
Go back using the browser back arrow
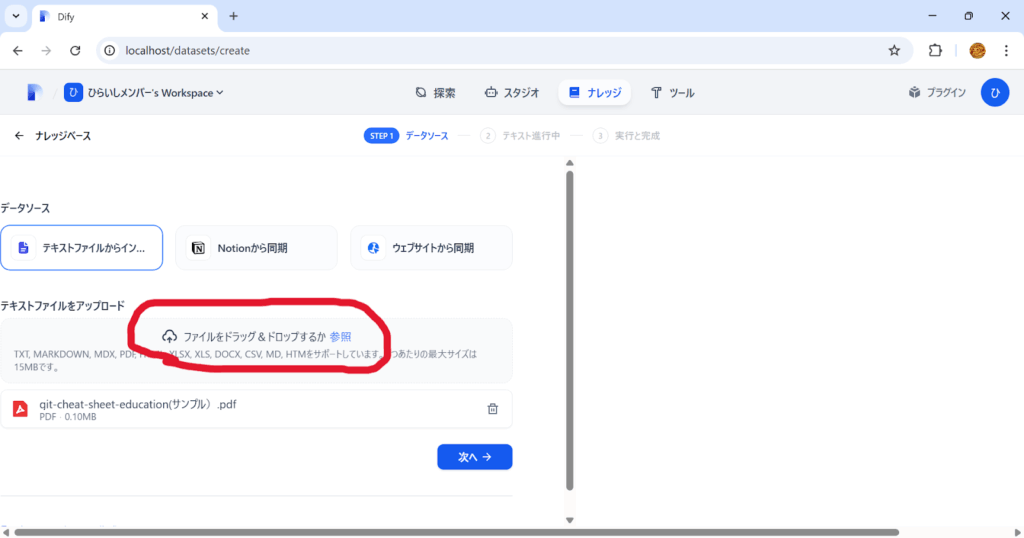point(18,50)
